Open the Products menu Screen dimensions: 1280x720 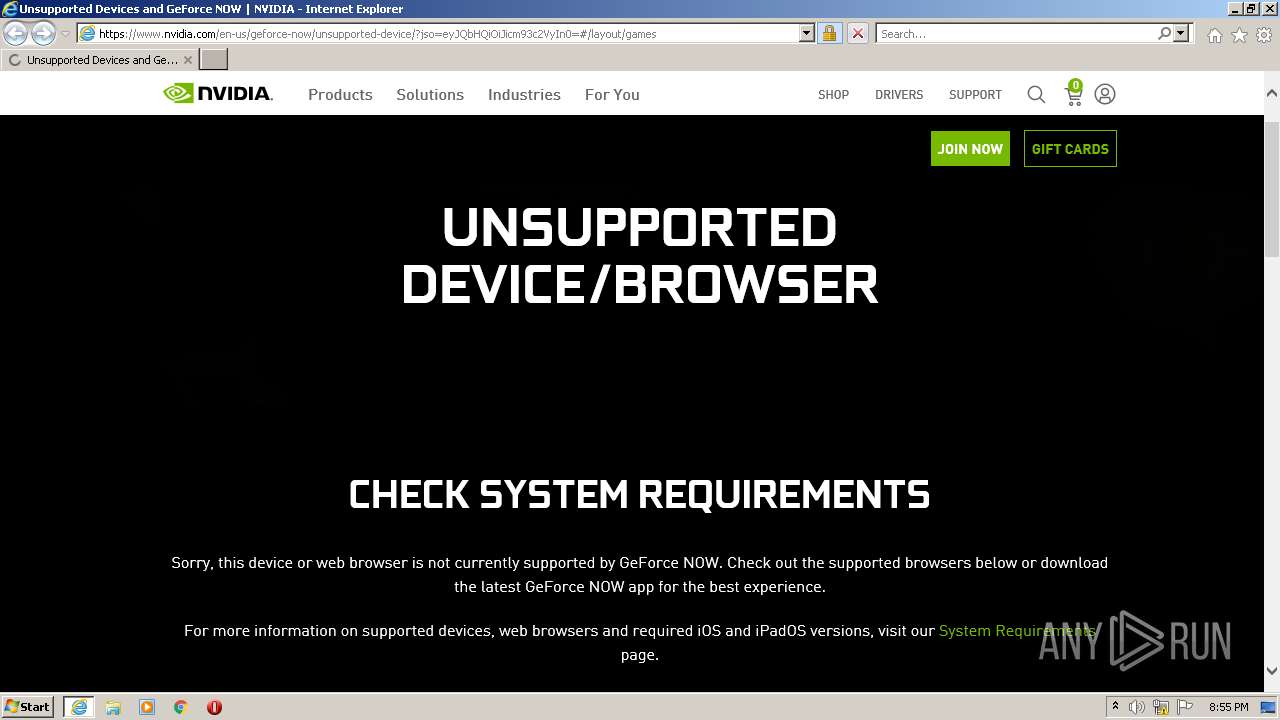340,94
